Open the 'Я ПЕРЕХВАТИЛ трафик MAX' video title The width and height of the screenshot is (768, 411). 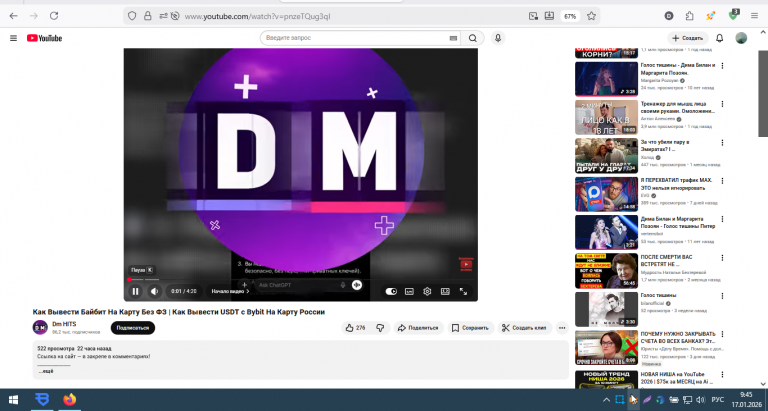point(676,184)
